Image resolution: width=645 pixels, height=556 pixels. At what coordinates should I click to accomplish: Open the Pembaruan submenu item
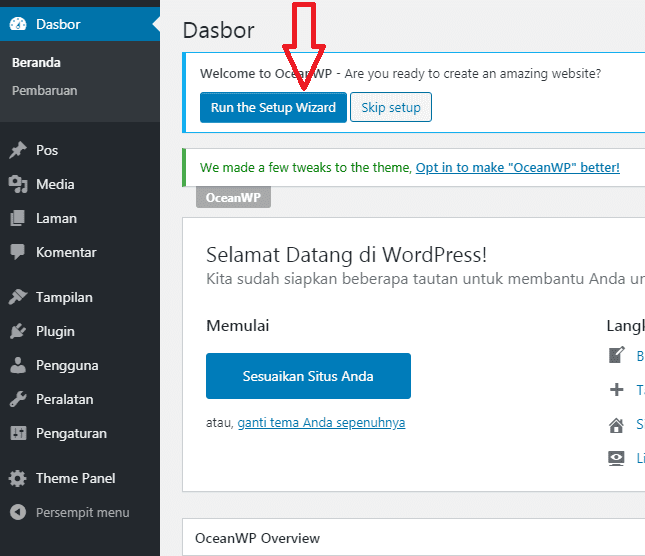click(x=44, y=90)
